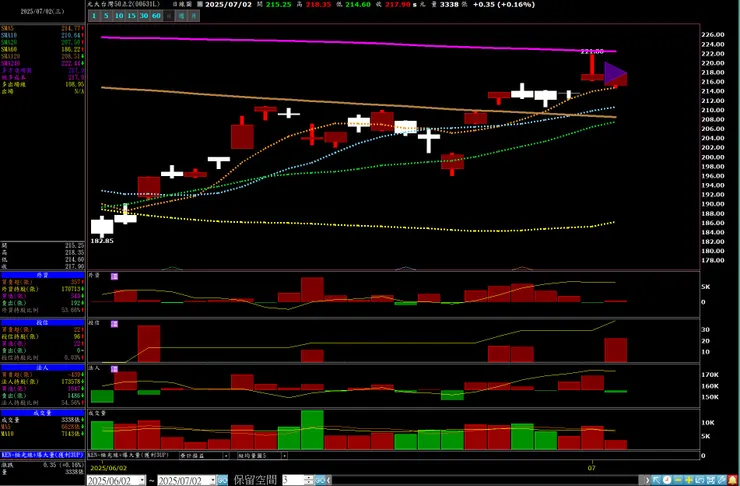Click the cursor arrow tool icon

point(656,480)
